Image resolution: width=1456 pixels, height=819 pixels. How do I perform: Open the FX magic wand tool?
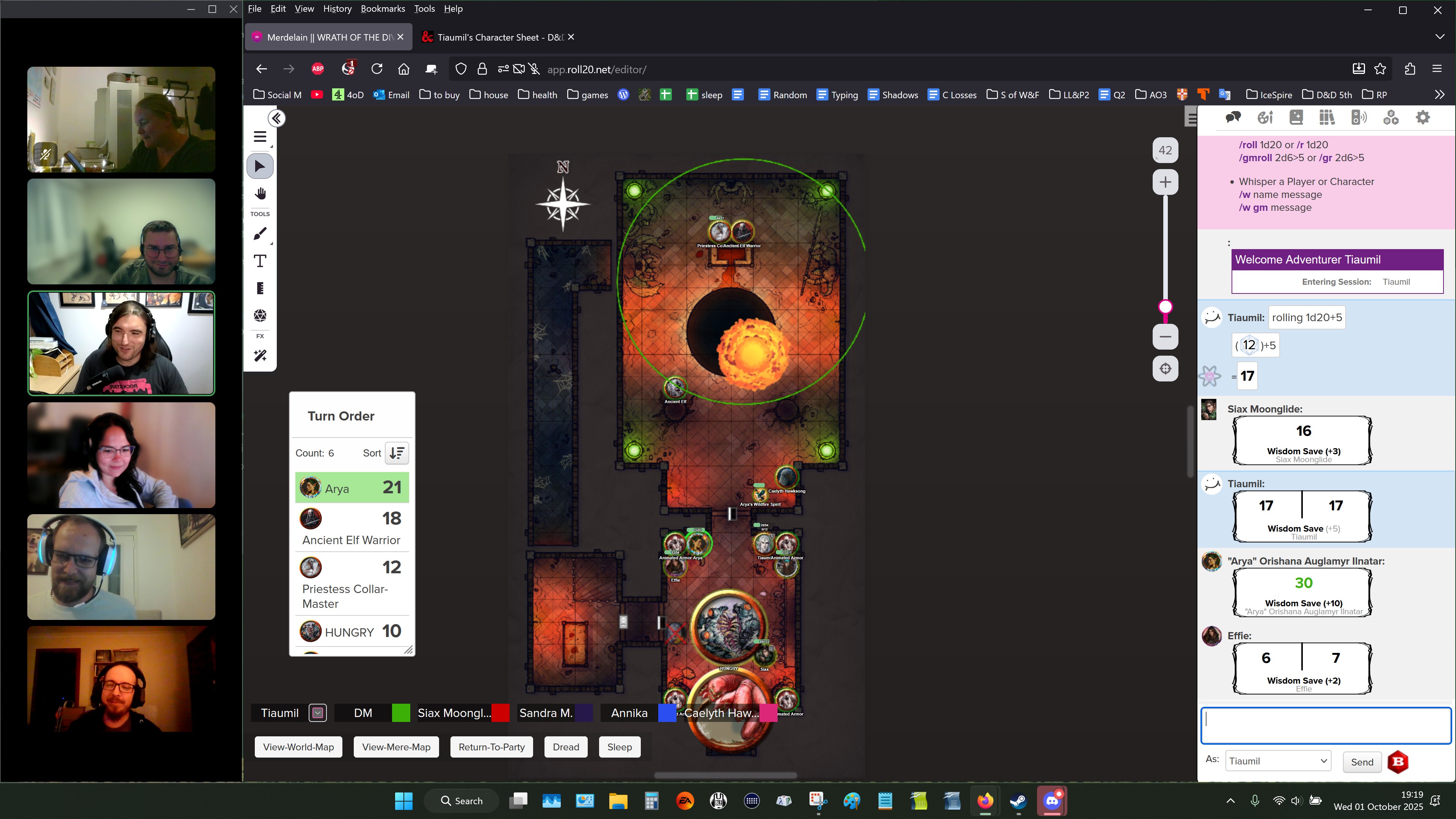[260, 356]
